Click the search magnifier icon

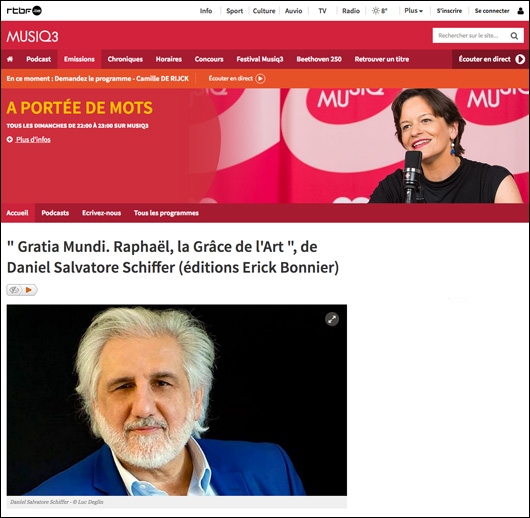pyautogui.click(x=514, y=36)
